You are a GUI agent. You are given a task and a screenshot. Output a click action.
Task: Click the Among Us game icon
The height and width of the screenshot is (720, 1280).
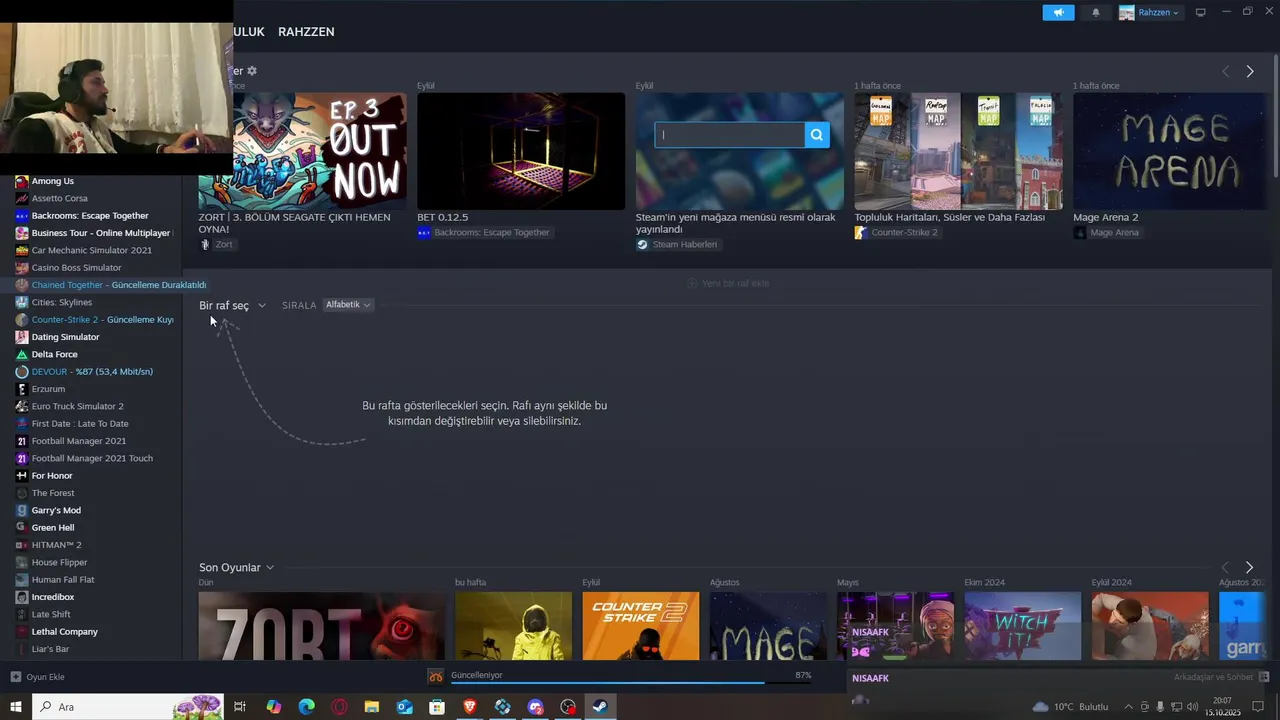[22, 181]
